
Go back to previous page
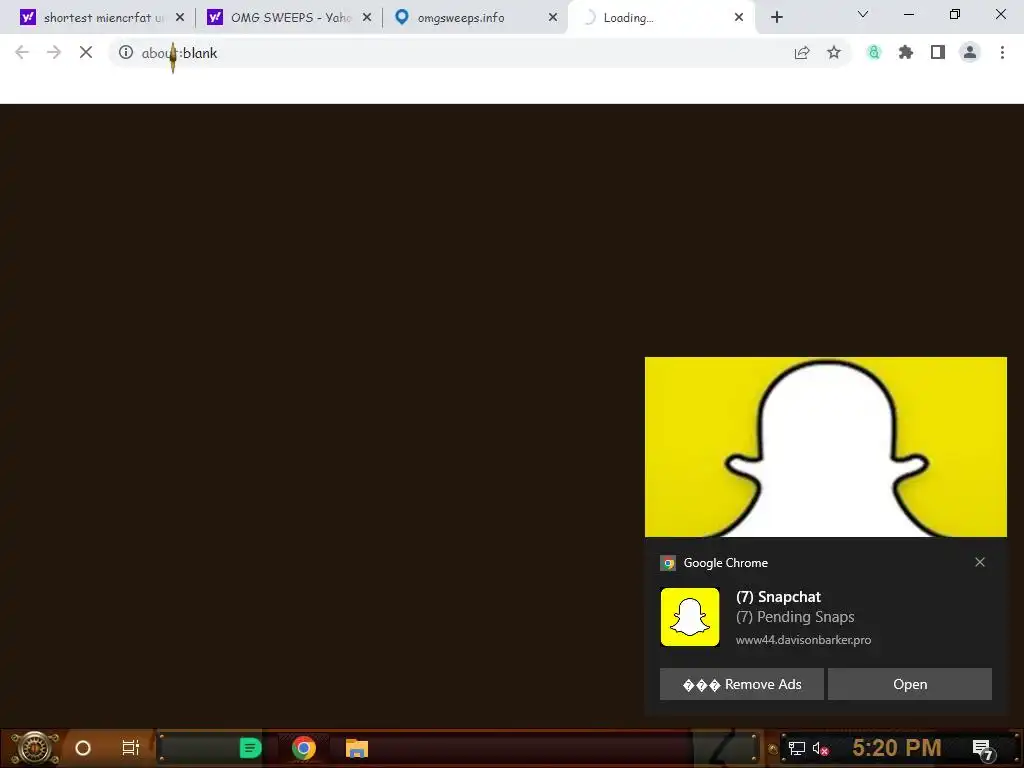click(22, 52)
